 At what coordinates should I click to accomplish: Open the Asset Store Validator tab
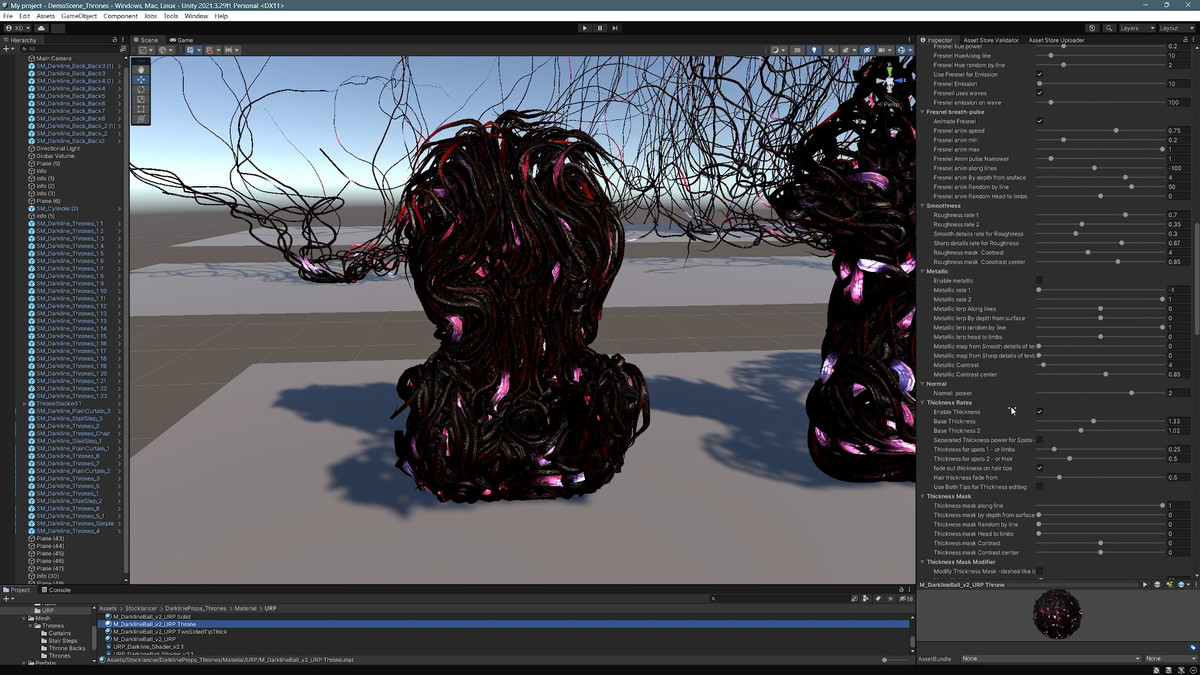[x=990, y=40]
